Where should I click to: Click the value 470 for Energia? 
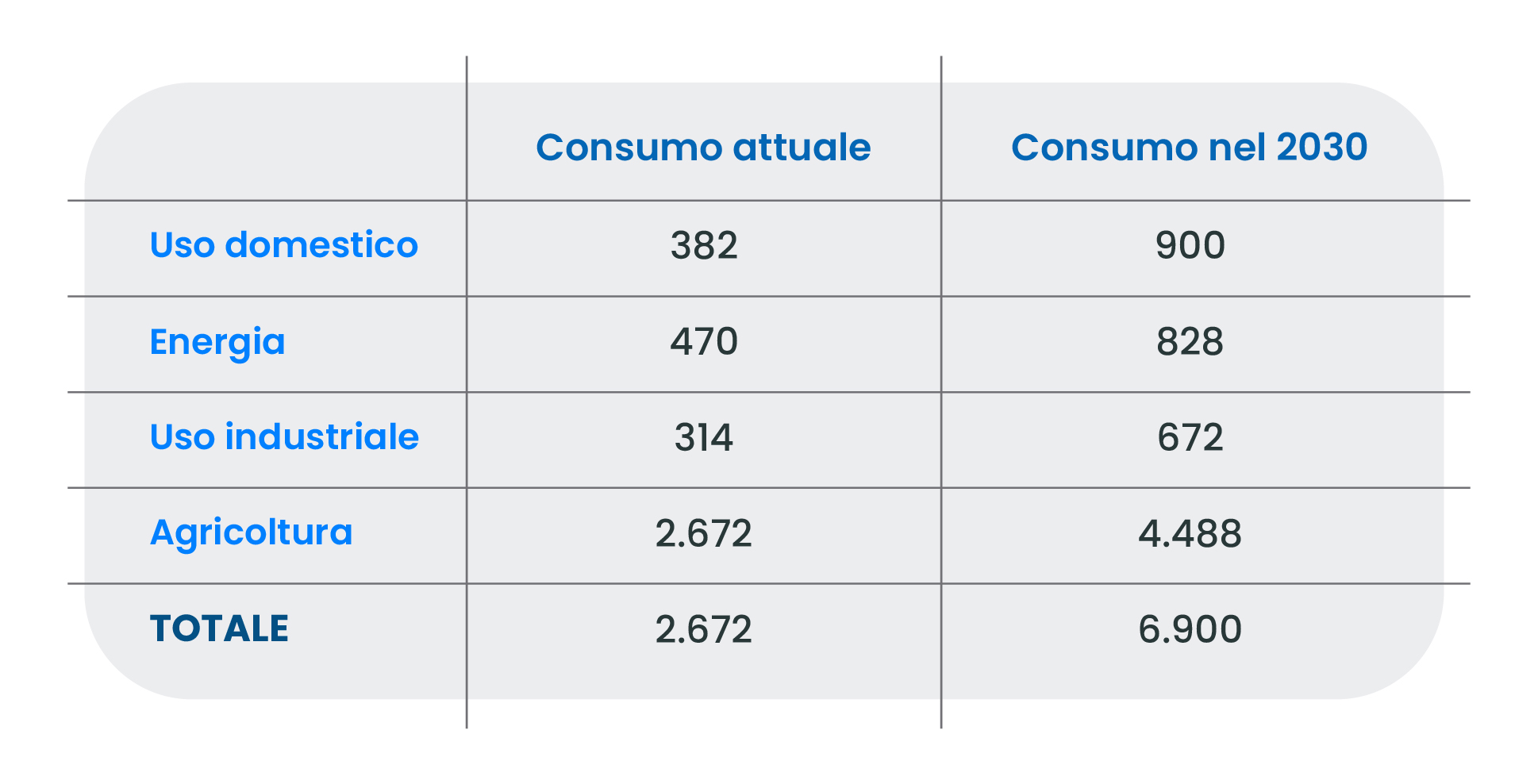[x=704, y=342]
